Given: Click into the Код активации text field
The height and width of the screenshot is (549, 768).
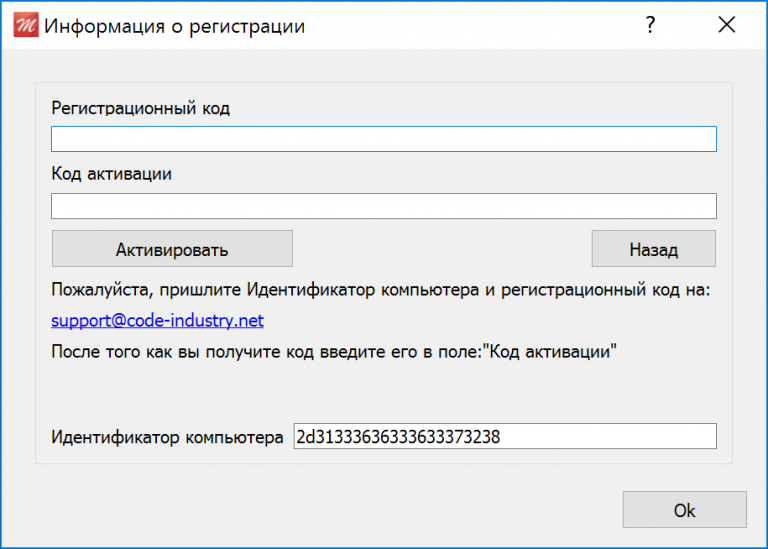Looking at the screenshot, I should (x=383, y=206).
